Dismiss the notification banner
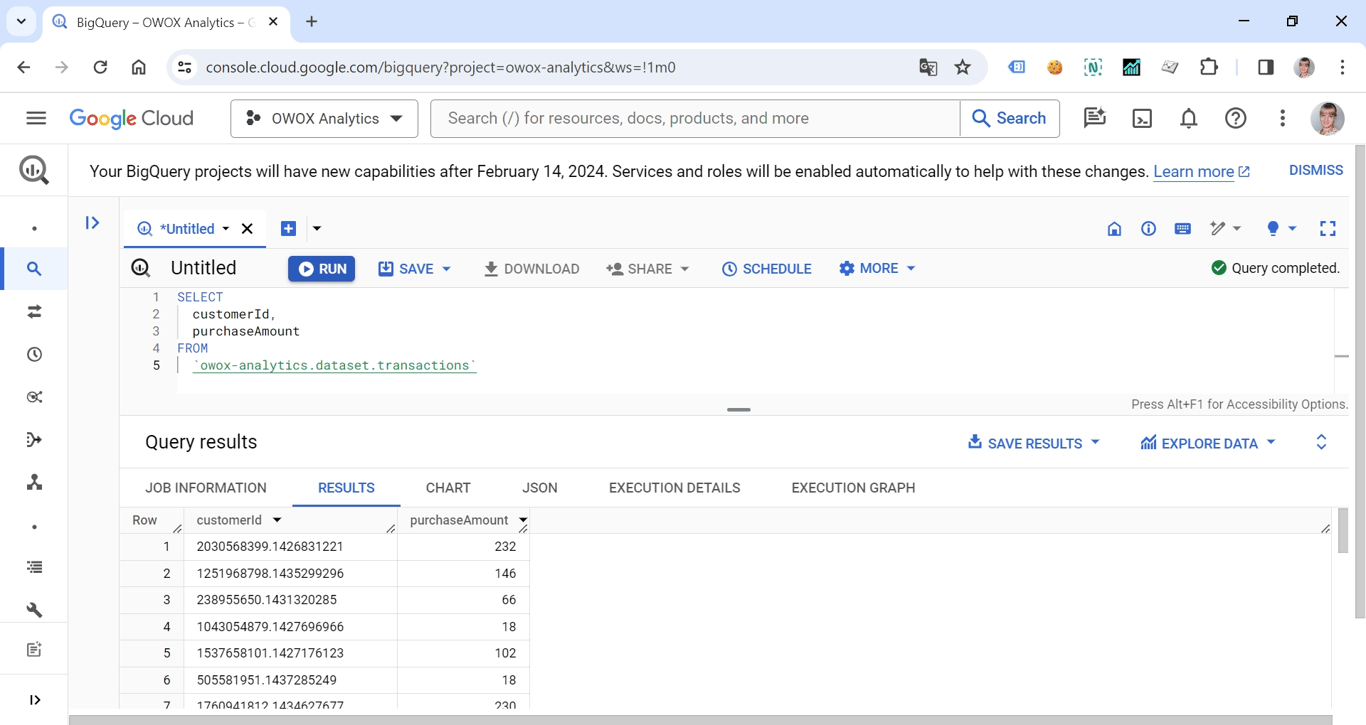 [1315, 171]
